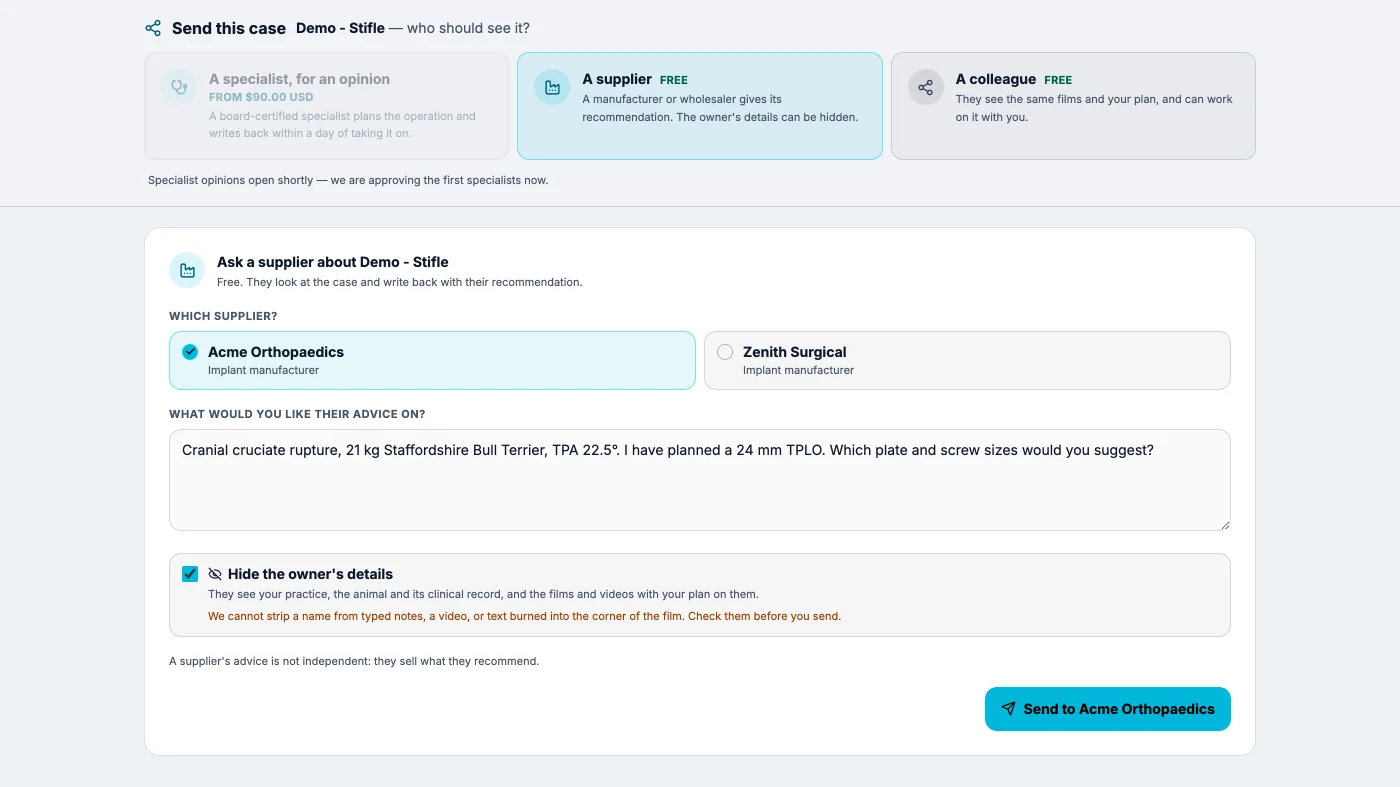Choose the A colleague sharing option
1400x787 pixels.
(x=1073, y=106)
